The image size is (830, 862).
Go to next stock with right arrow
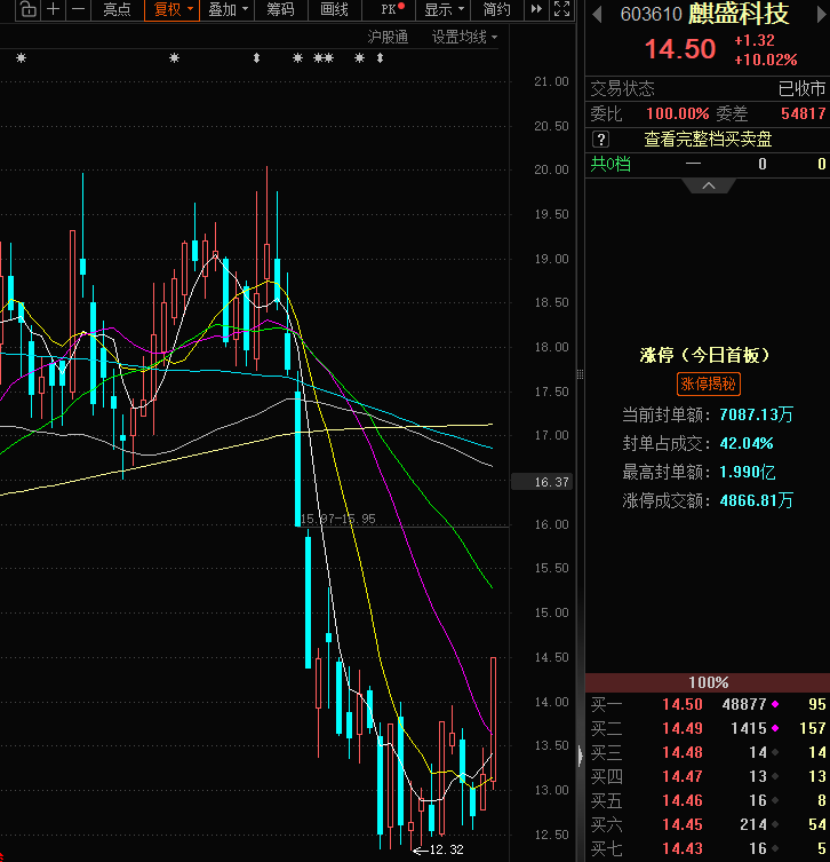click(x=822, y=14)
